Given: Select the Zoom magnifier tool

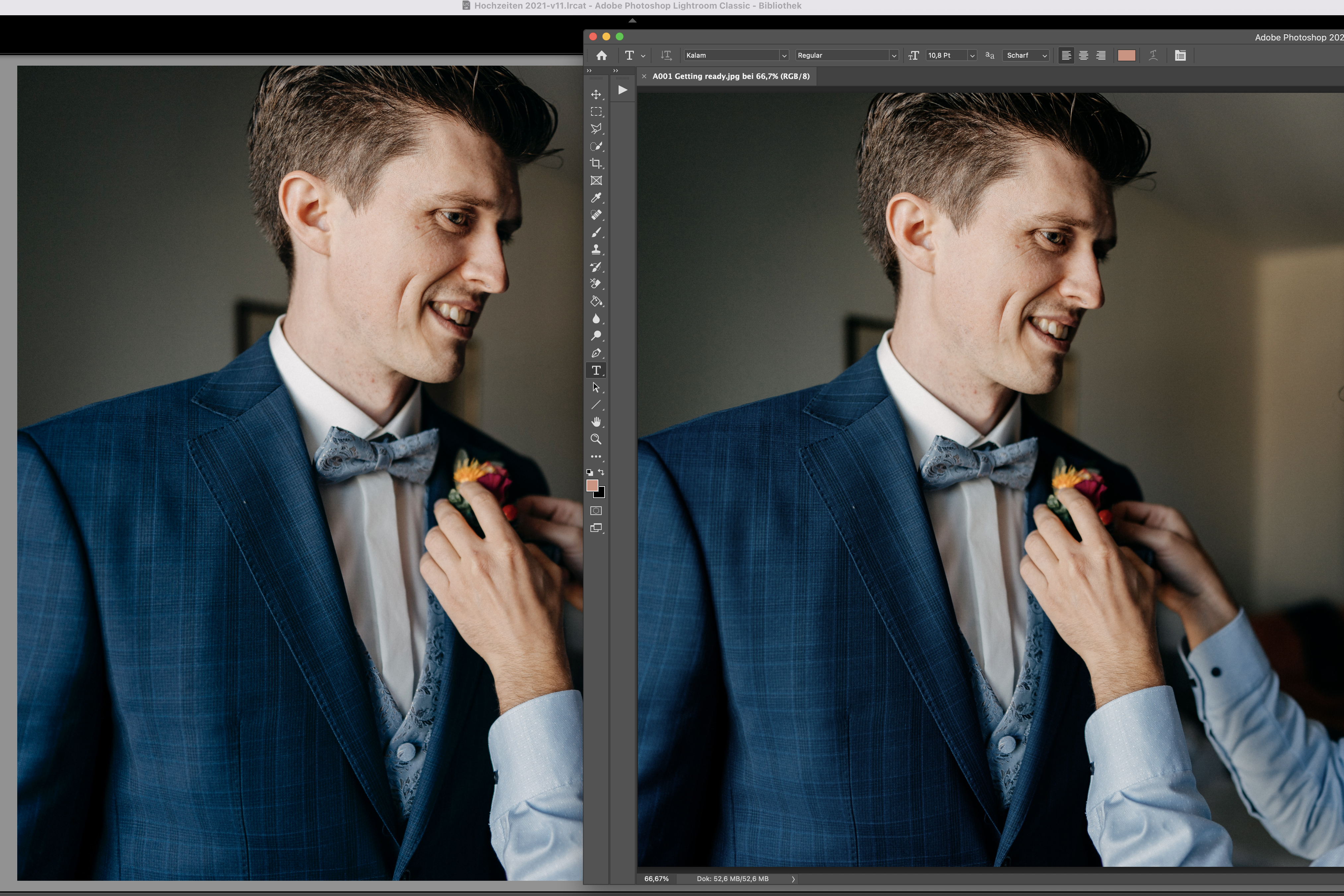Looking at the screenshot, I should point(596,439).
